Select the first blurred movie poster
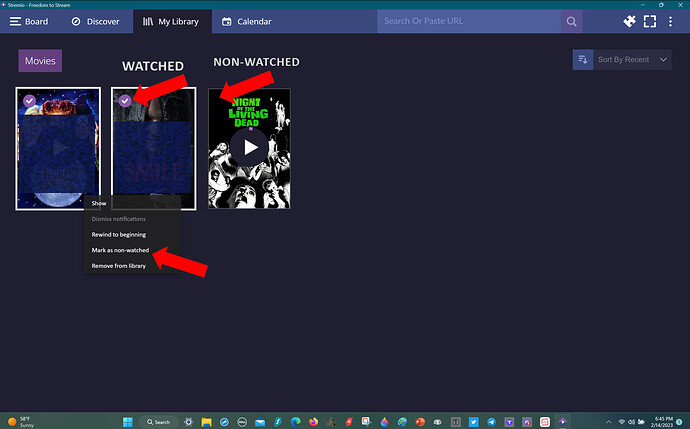 58,148
